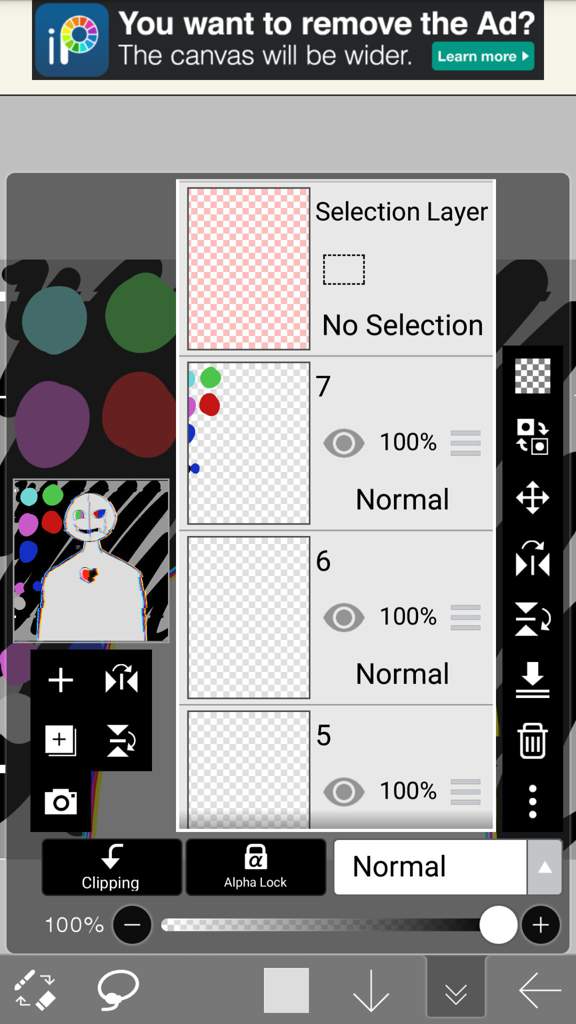Select layer 6 in the layer list
This screenshot has height=1024, width=576.
point(336,618)
